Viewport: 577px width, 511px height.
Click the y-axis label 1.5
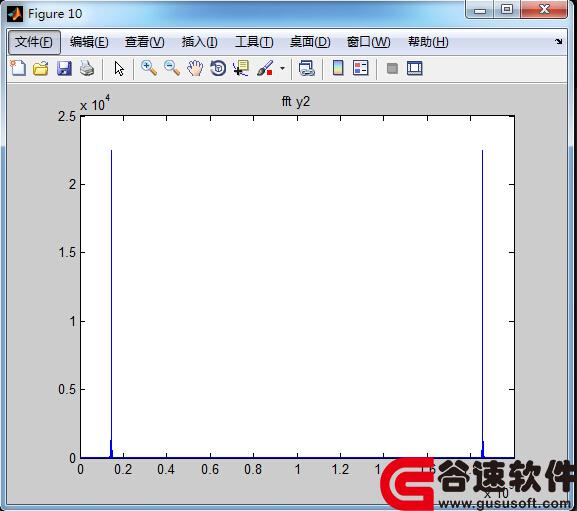coord(67,252)
